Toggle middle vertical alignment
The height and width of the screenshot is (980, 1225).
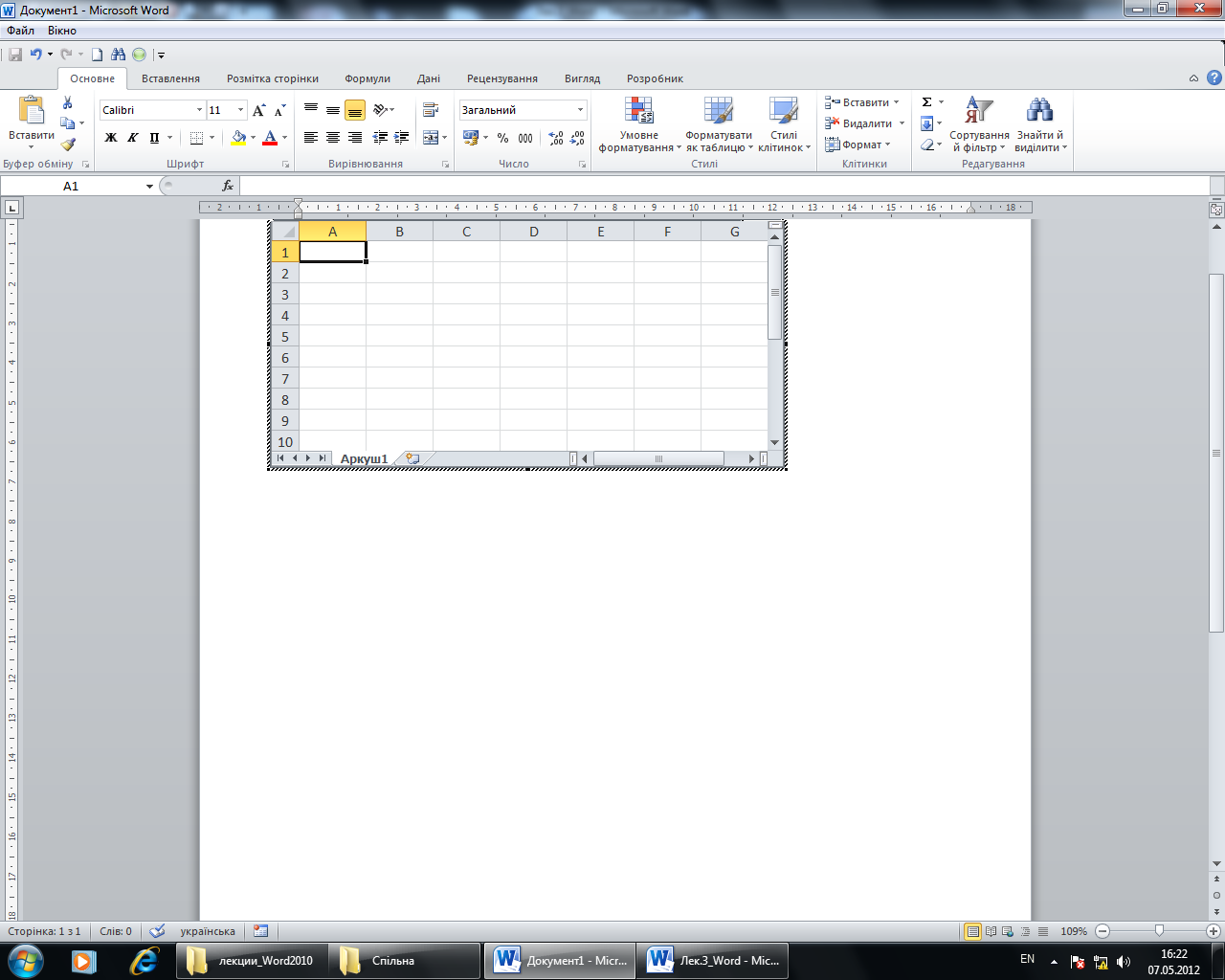tap(333, 110)
